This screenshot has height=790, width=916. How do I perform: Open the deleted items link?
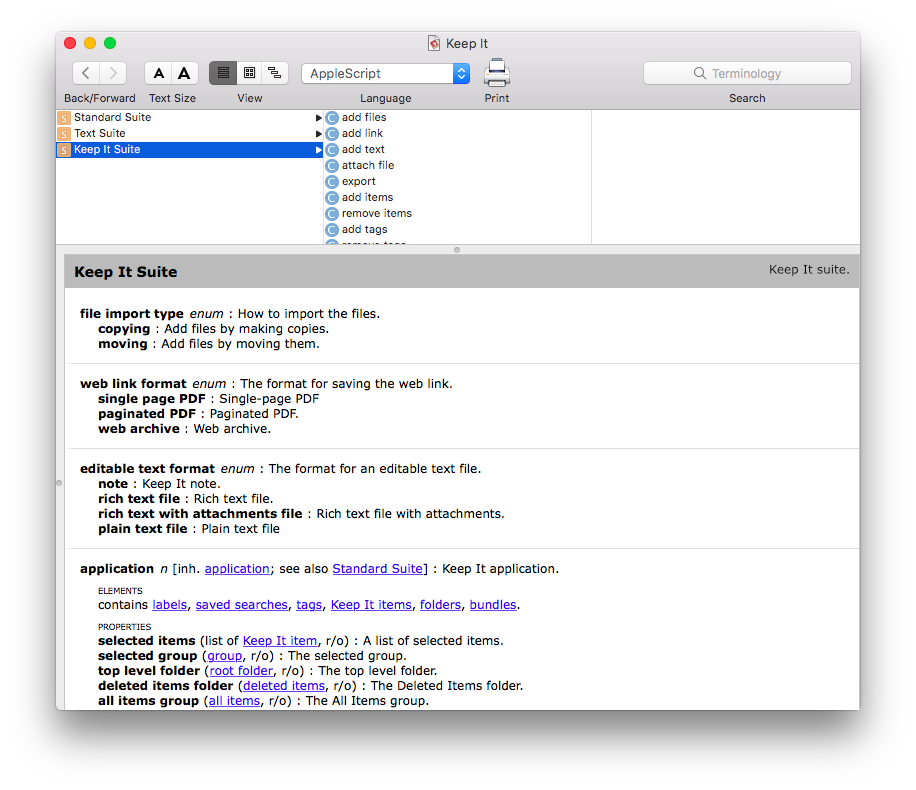tap(284, 686)
